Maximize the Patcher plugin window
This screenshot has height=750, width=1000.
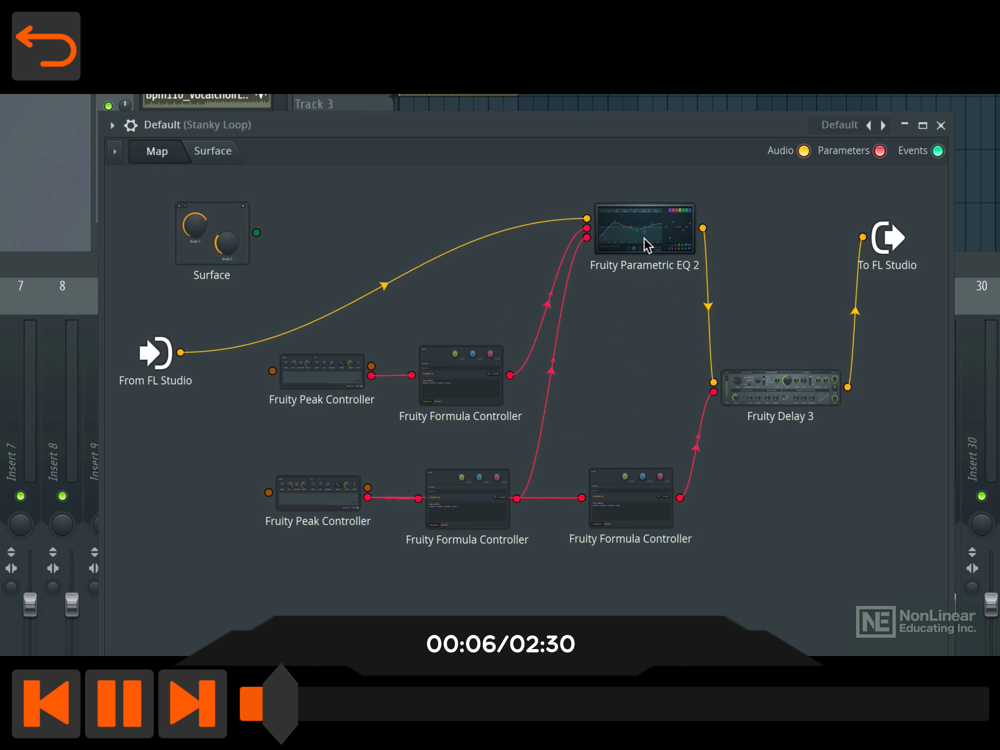[x=922, y=126]
